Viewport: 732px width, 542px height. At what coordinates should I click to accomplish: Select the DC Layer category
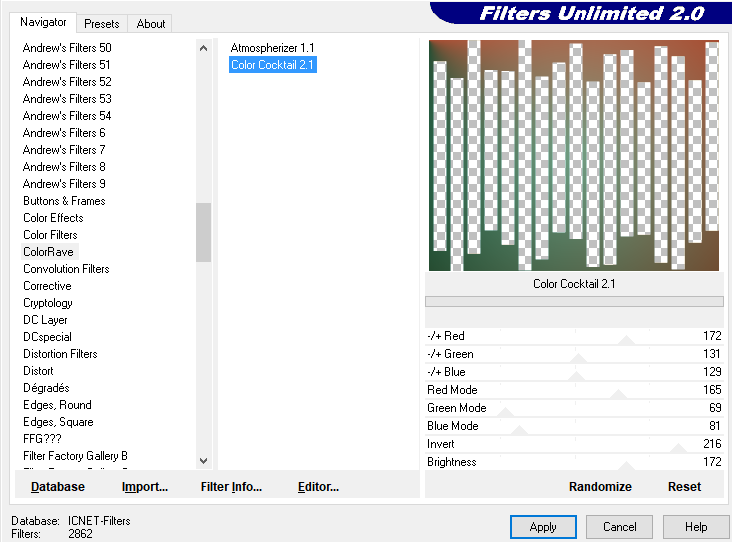tap(45, 320)
